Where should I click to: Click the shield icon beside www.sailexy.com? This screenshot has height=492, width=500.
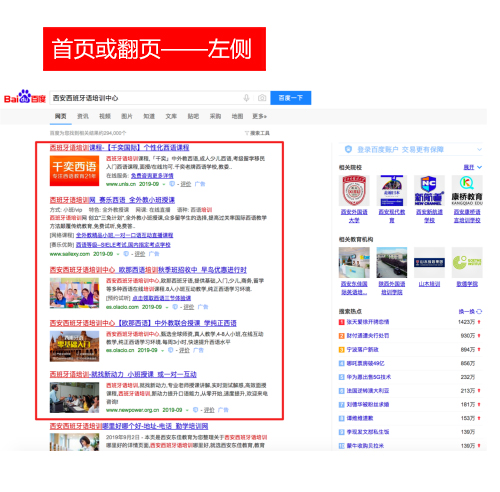tap(126, 254)
